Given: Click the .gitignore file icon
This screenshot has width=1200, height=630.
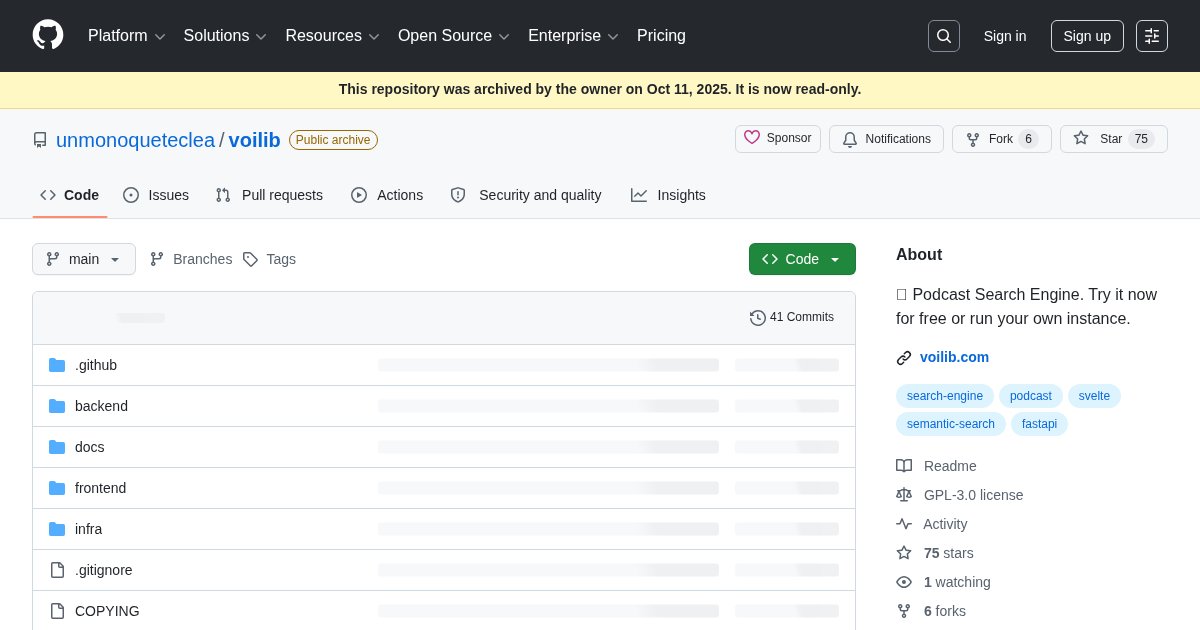Looking at the screenshot, I should [57, 570].
